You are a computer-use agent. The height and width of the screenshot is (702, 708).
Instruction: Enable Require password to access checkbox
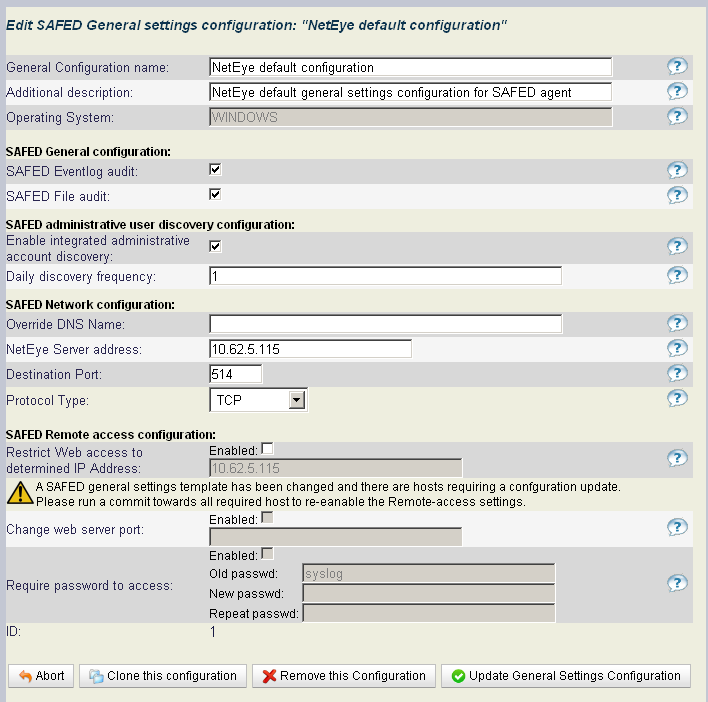click(267, 553)
